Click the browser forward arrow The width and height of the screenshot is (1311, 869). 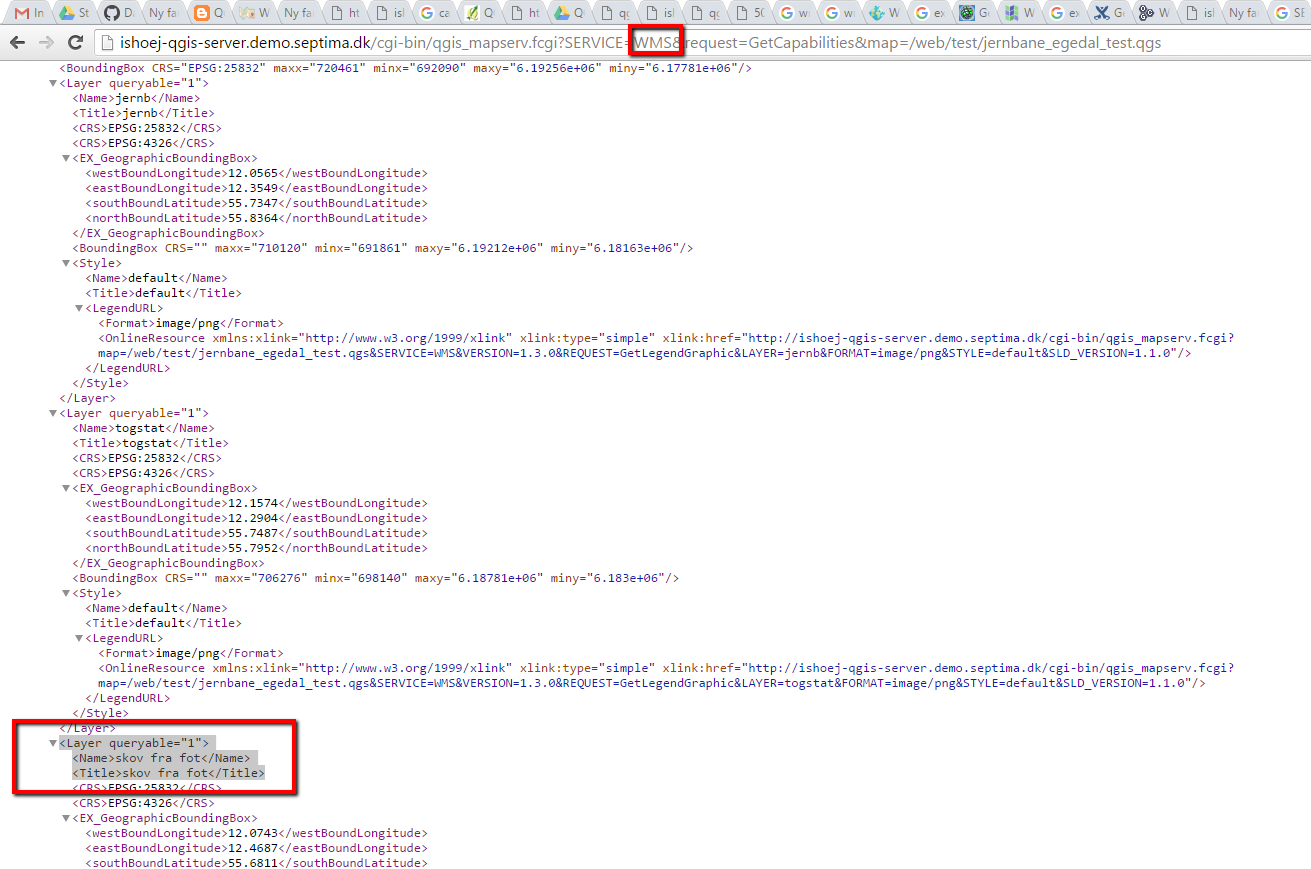tap(46, 43)
